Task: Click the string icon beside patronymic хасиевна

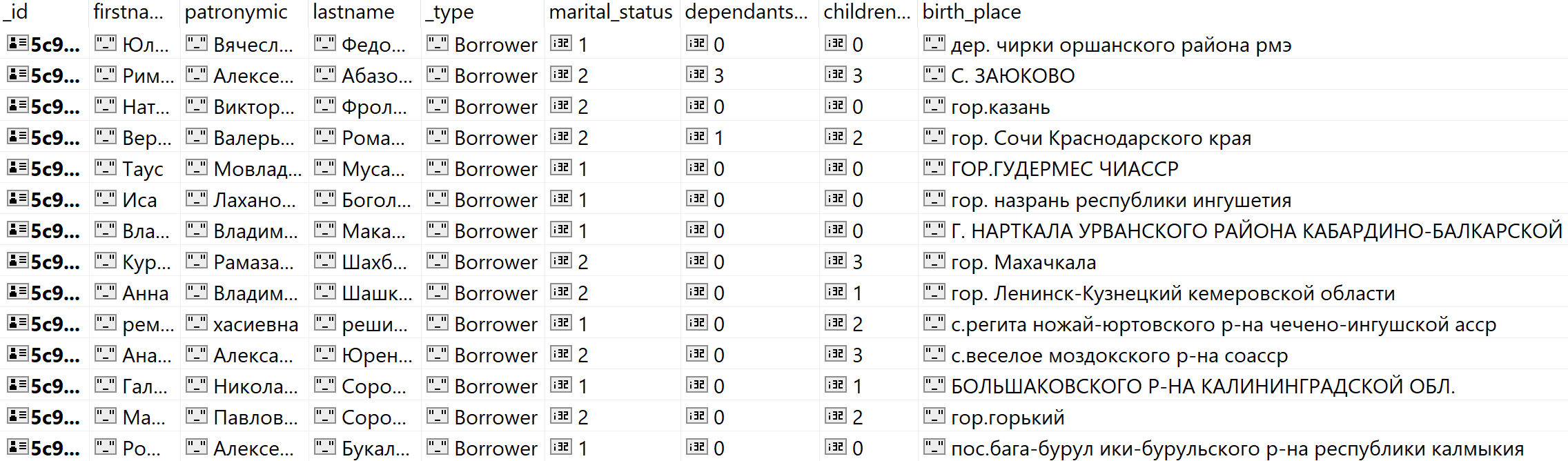Action: click(x=197, y=323)
